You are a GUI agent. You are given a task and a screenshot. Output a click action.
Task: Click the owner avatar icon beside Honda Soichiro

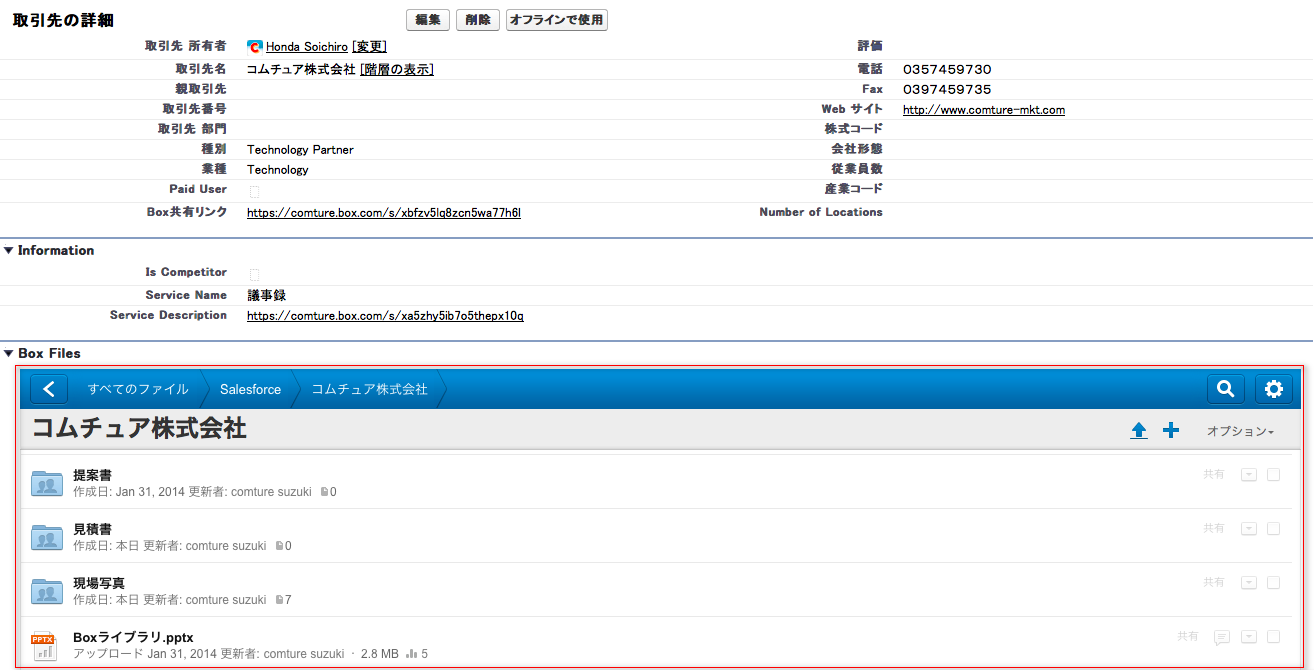(255, 47)
